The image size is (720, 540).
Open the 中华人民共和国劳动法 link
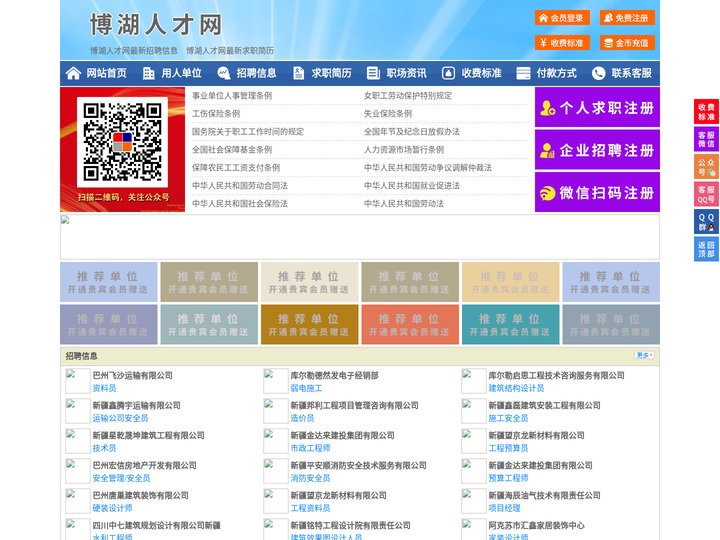404,203
